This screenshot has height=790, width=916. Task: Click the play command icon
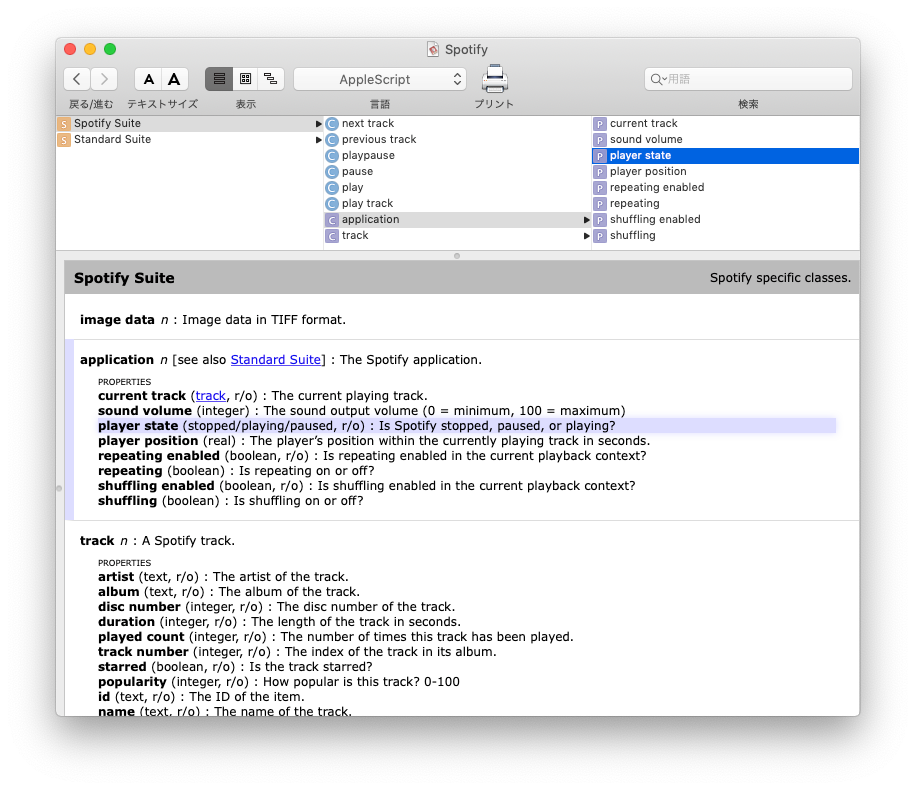coord(332,188)
